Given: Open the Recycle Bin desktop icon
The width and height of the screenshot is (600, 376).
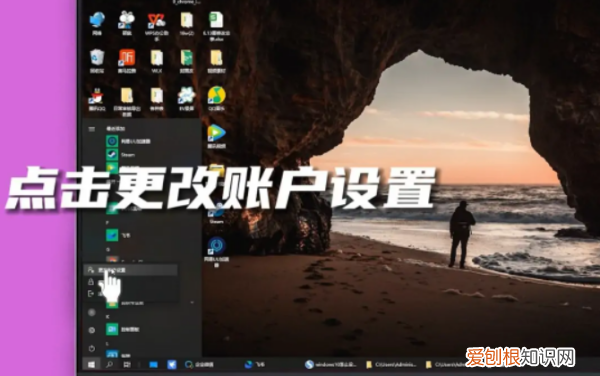Looking at the screenshot, I should pyautogui.click(x=97, y=61).
